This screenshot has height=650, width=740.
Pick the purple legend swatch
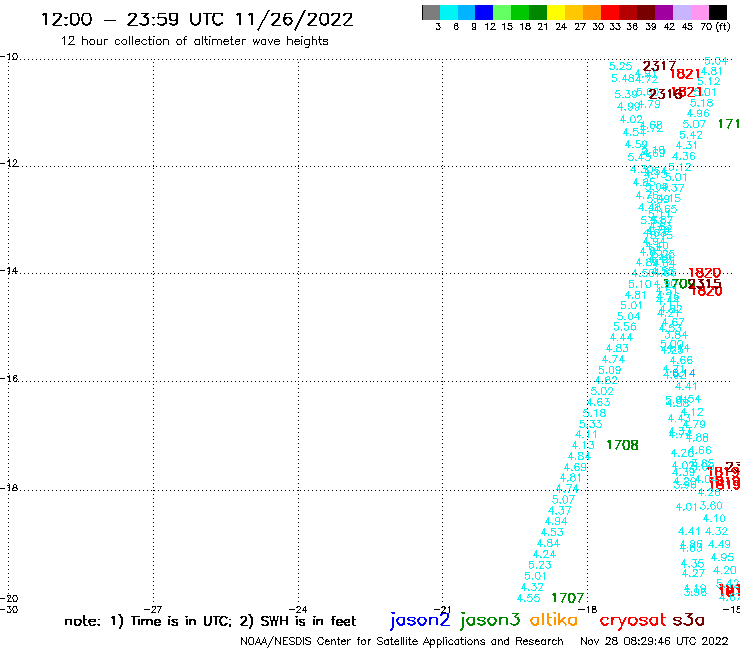tap(664, 12)
